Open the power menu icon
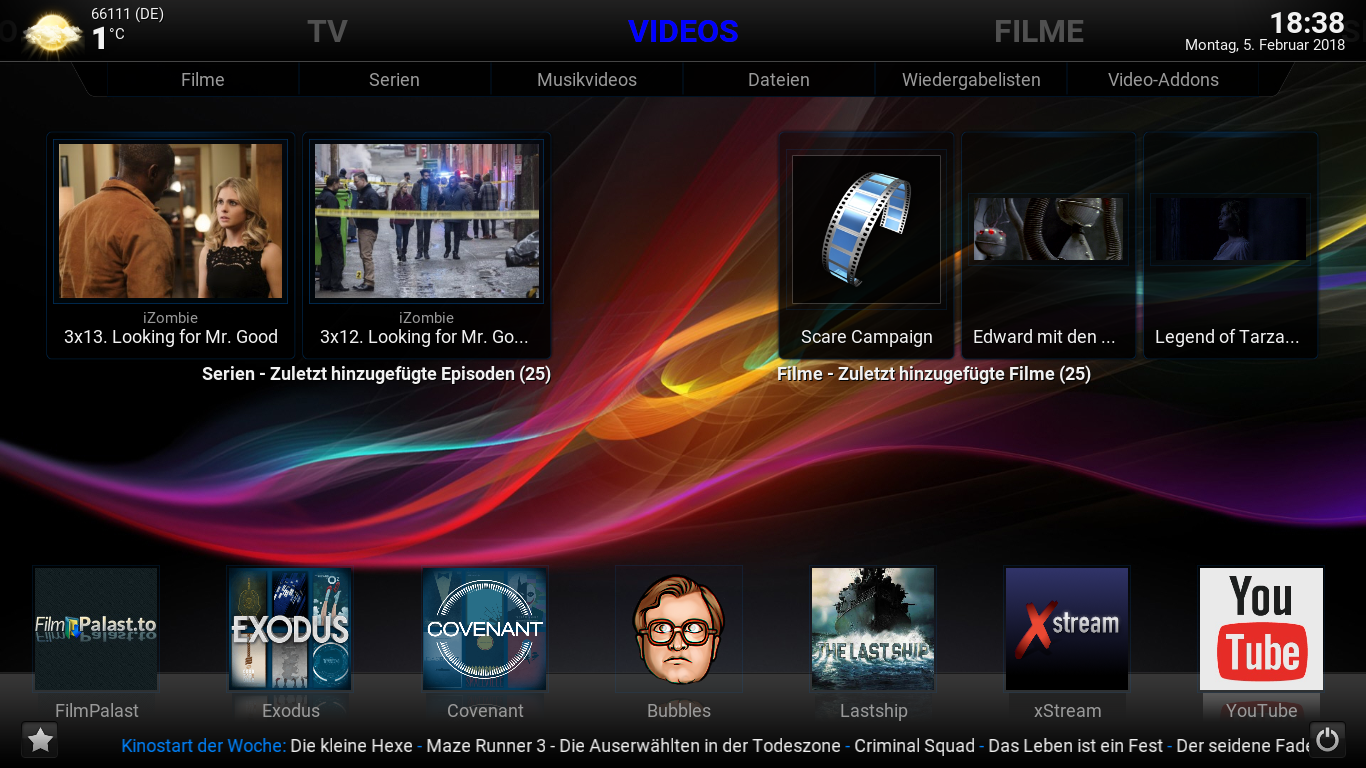The width and height of the screenshot is (1366, 768). [x=1327, y=740]
